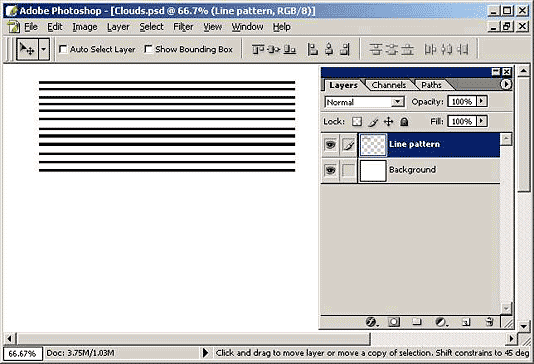This screenshot has height=364, width=534.
Task: Toggle Lock position icon
Action: tap(389, 122)
